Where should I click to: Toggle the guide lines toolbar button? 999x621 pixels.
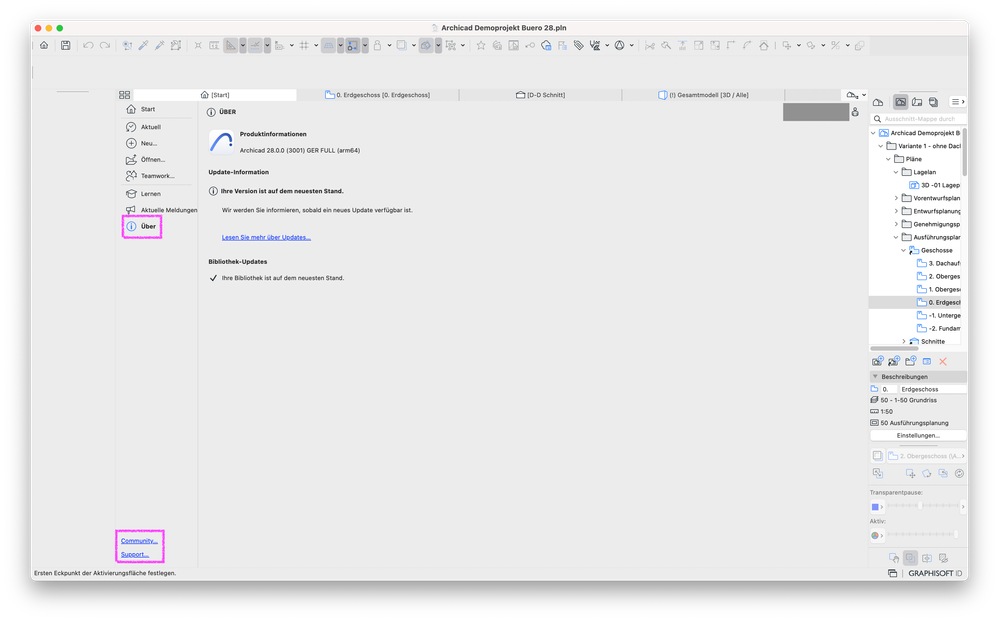[231, 45]
